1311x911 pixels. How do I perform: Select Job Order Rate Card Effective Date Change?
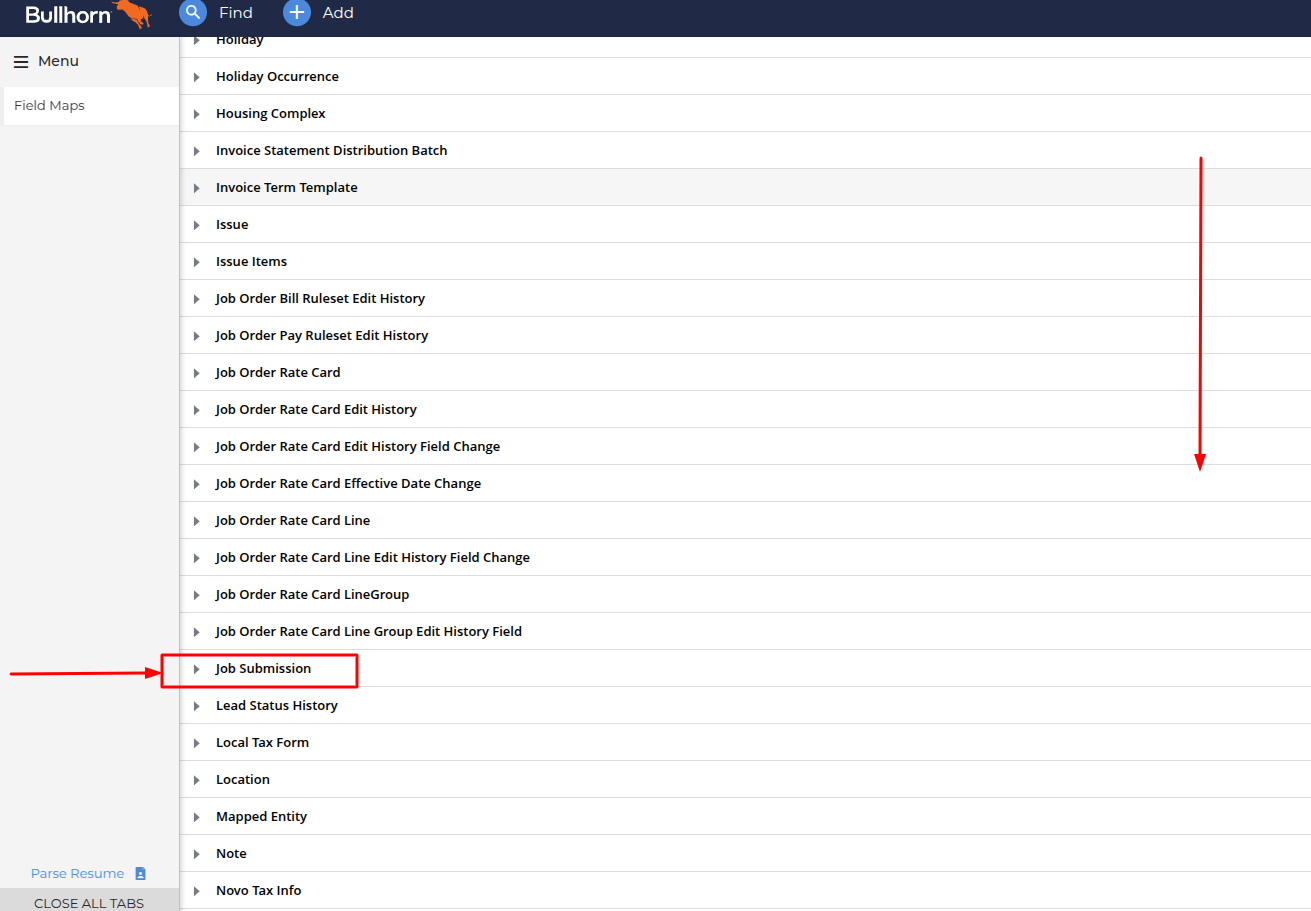point(348,483)
